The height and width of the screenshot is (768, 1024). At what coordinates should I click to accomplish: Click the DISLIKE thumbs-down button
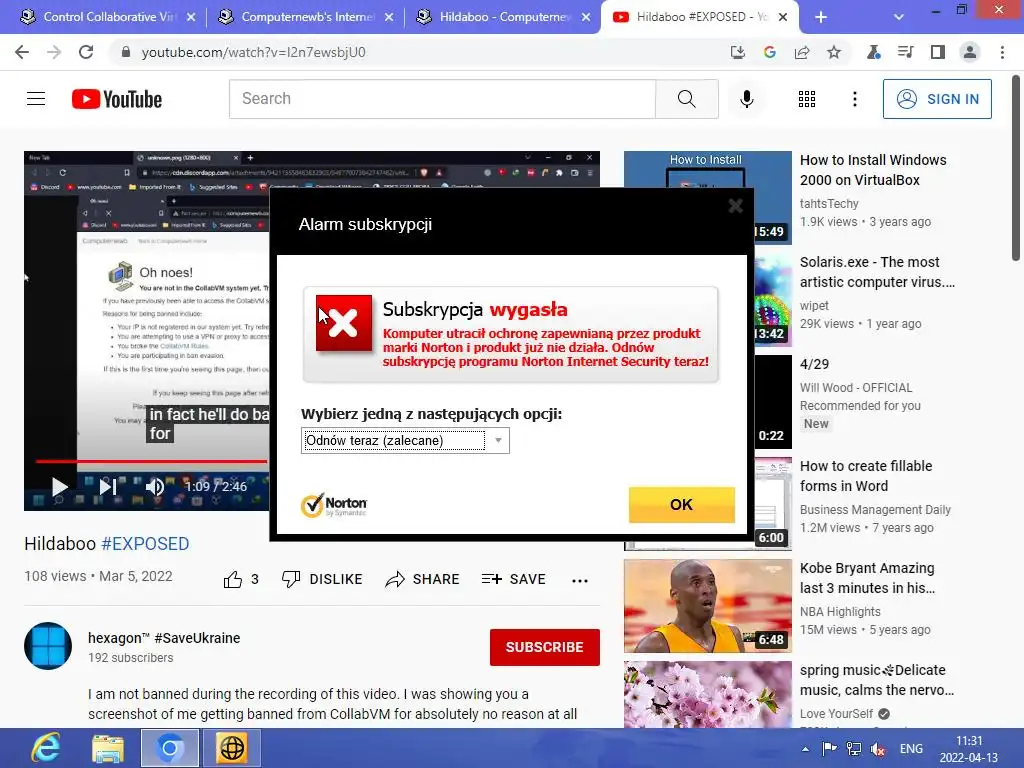pyautogui.click(x=322, y=579)
